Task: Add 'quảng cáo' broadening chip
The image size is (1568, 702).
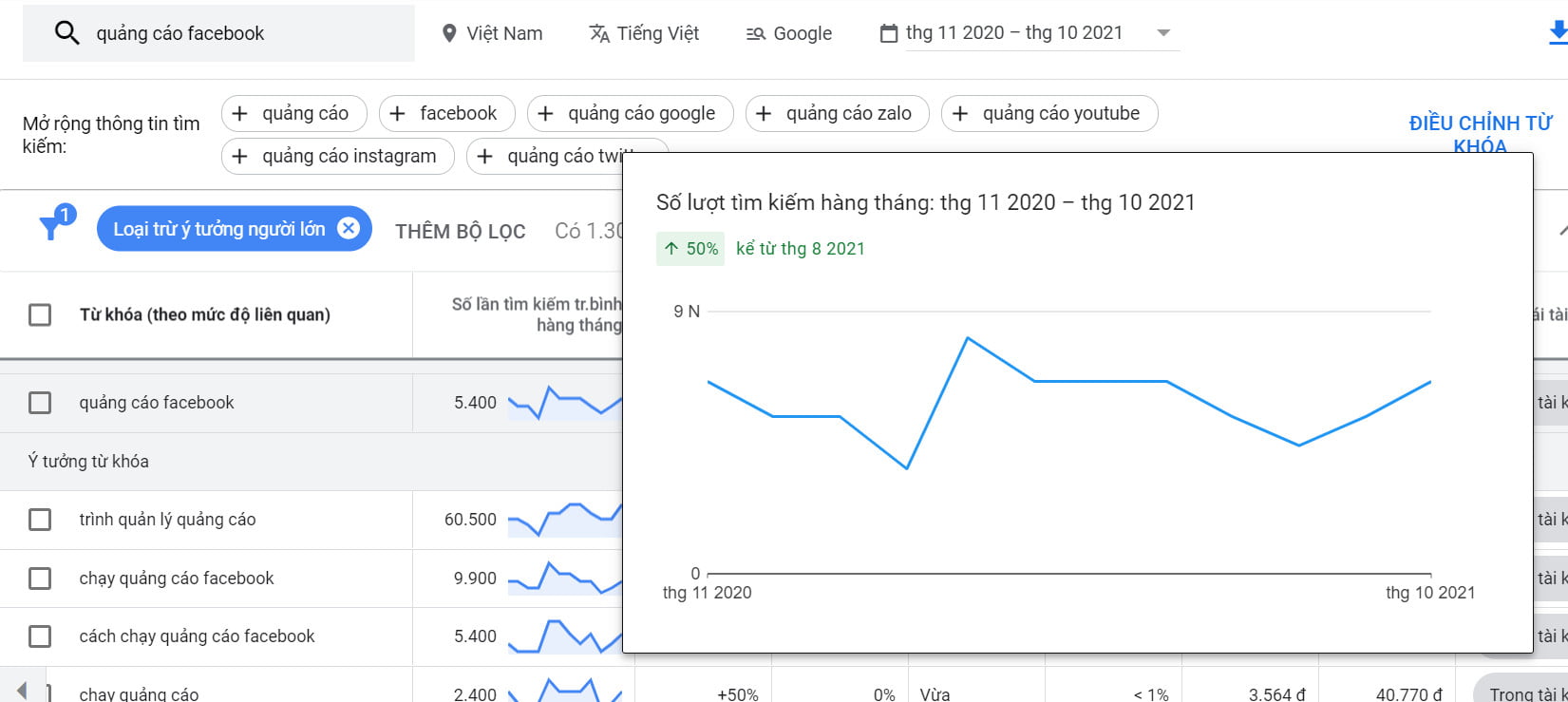Action: click(x=294, y=113)
